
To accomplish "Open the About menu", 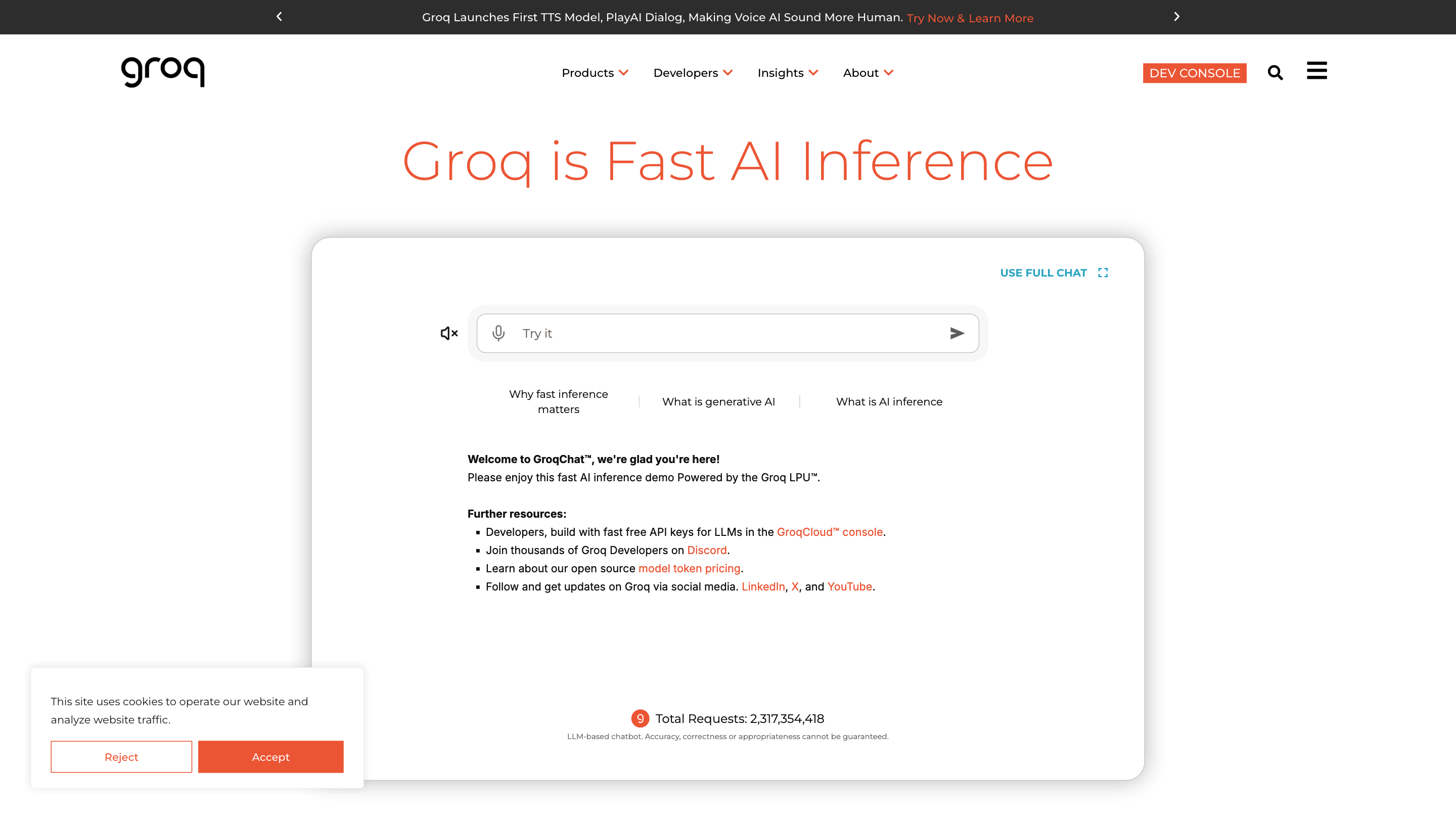I will pyautogui.click(x=868, y=73).
